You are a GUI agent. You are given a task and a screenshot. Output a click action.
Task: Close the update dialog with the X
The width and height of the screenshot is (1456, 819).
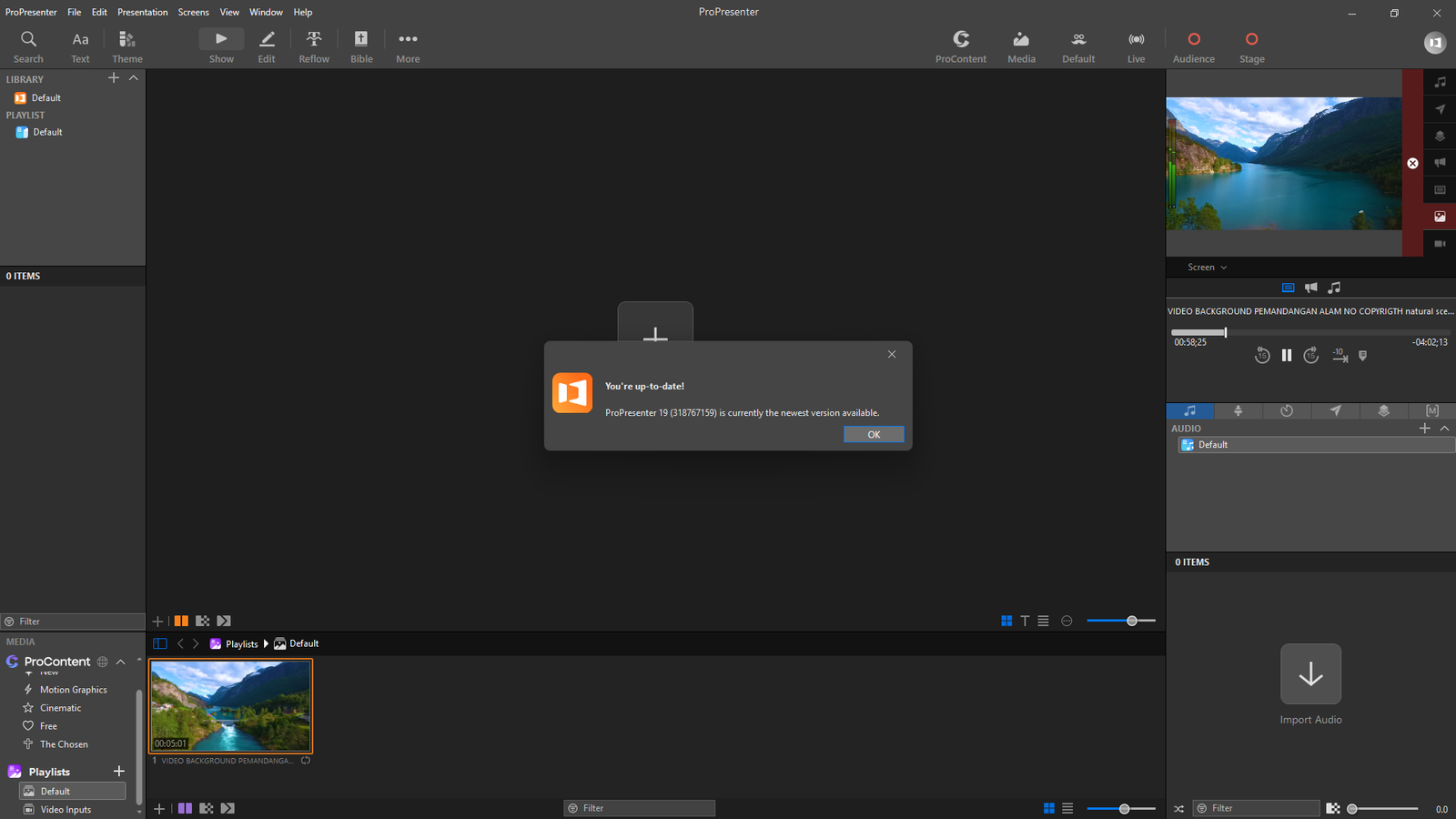pyautogui.click(x=892, y=354)
